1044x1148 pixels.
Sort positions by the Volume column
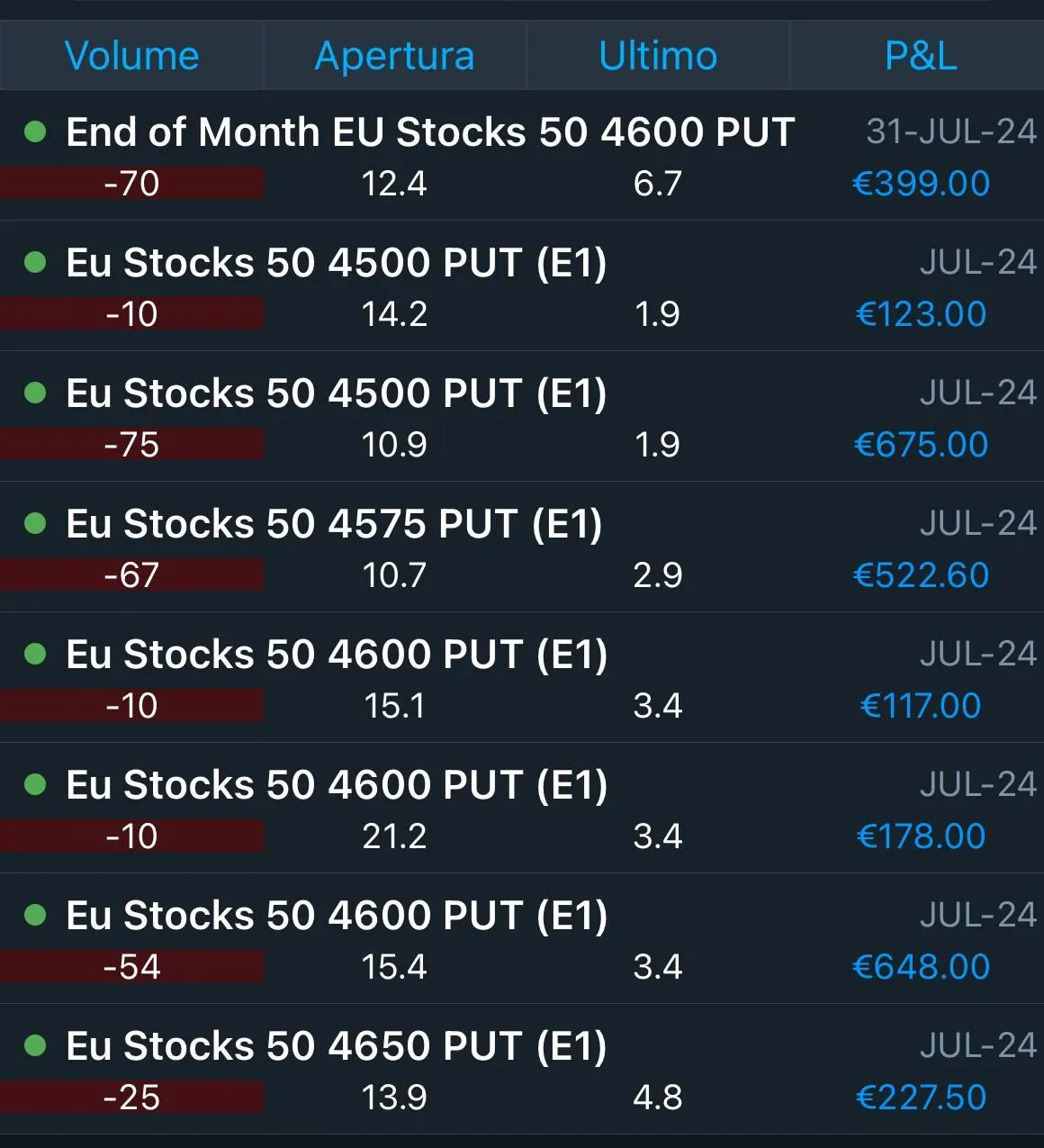coord(131,56)
